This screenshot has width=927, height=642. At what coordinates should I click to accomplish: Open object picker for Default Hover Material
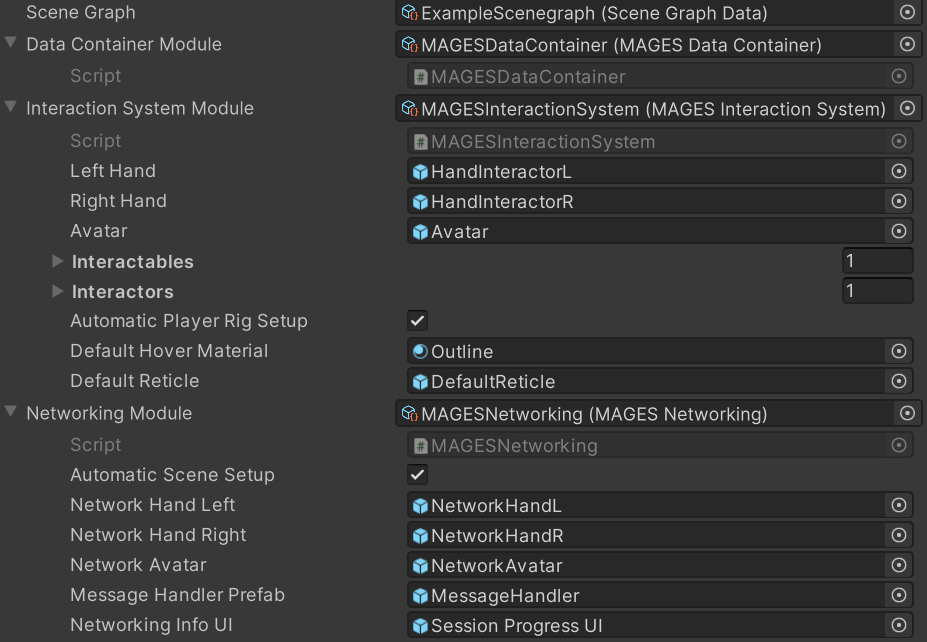coord(899,351)
